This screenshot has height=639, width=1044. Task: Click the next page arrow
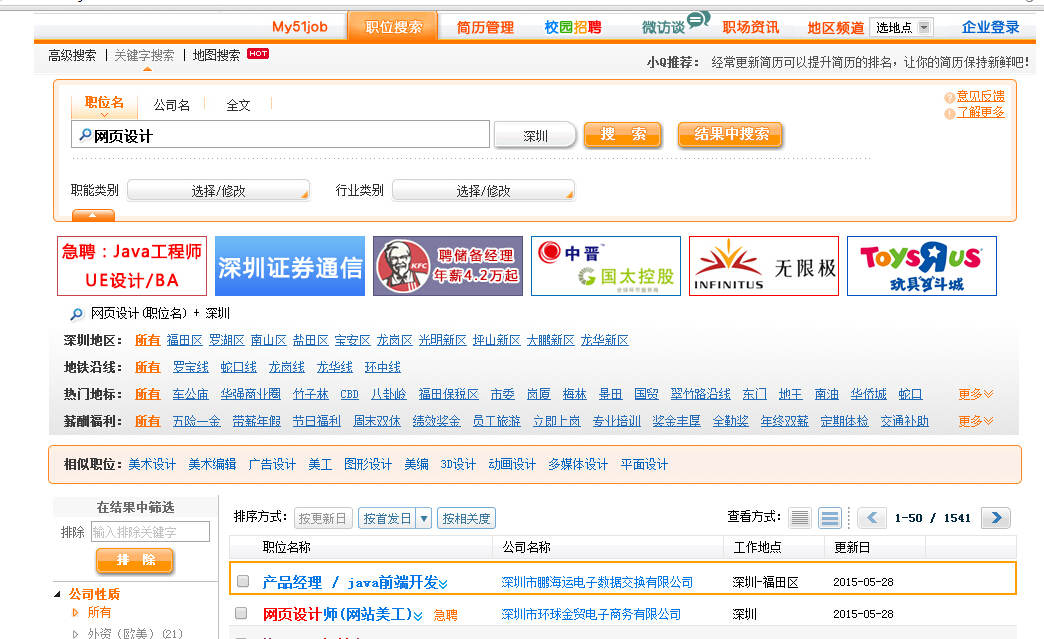995,518
